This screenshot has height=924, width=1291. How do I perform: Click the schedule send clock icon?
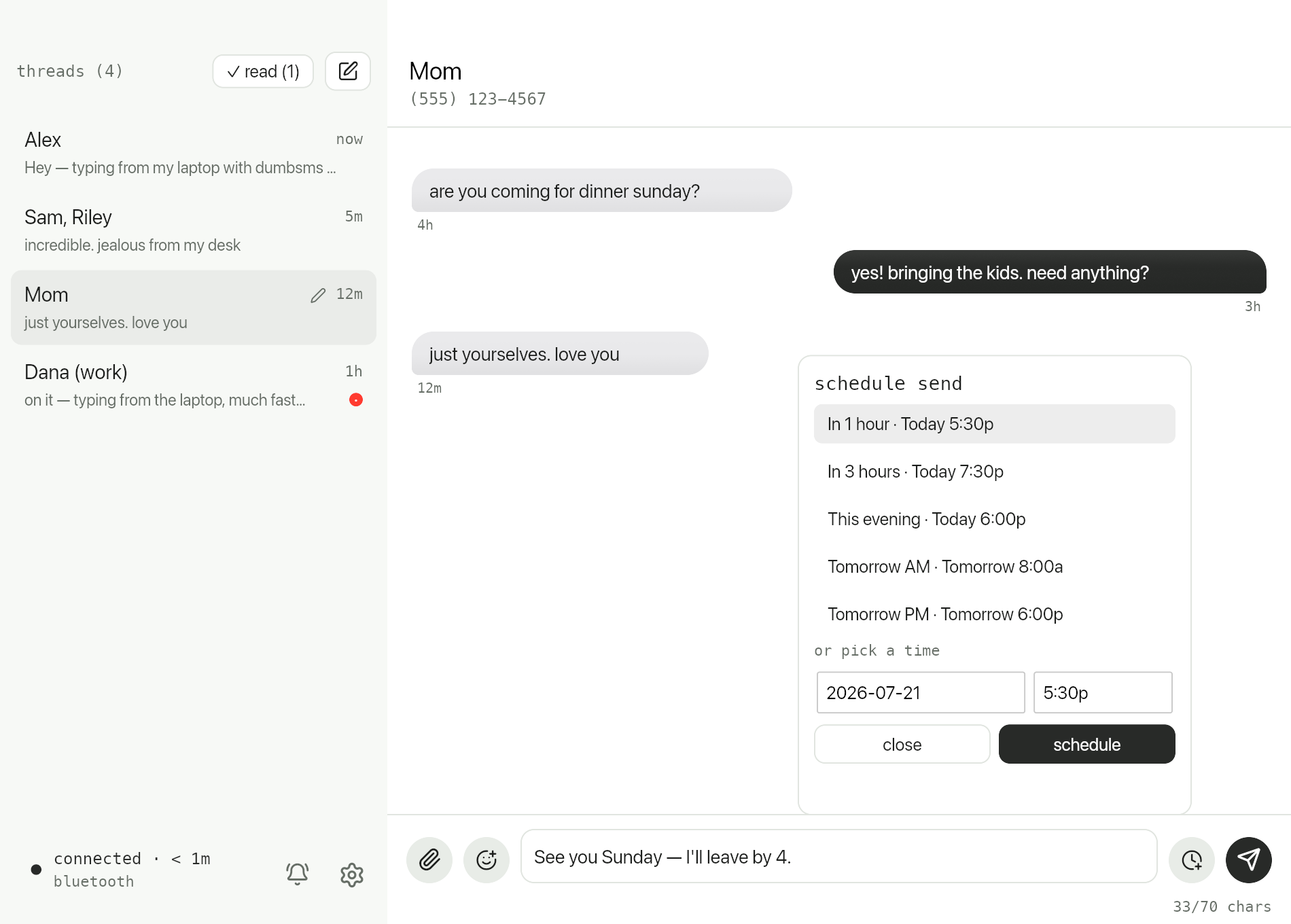click(1192, 859)
